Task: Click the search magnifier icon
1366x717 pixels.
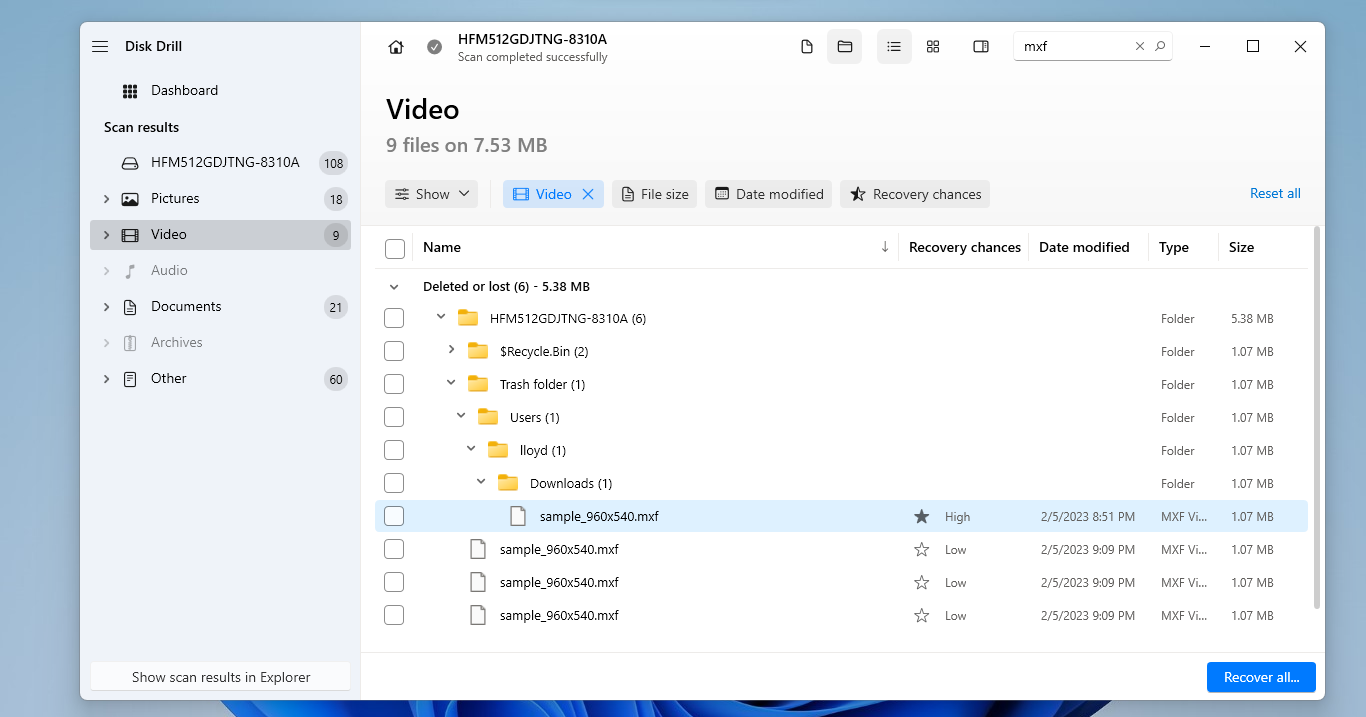Action: 1160,46
